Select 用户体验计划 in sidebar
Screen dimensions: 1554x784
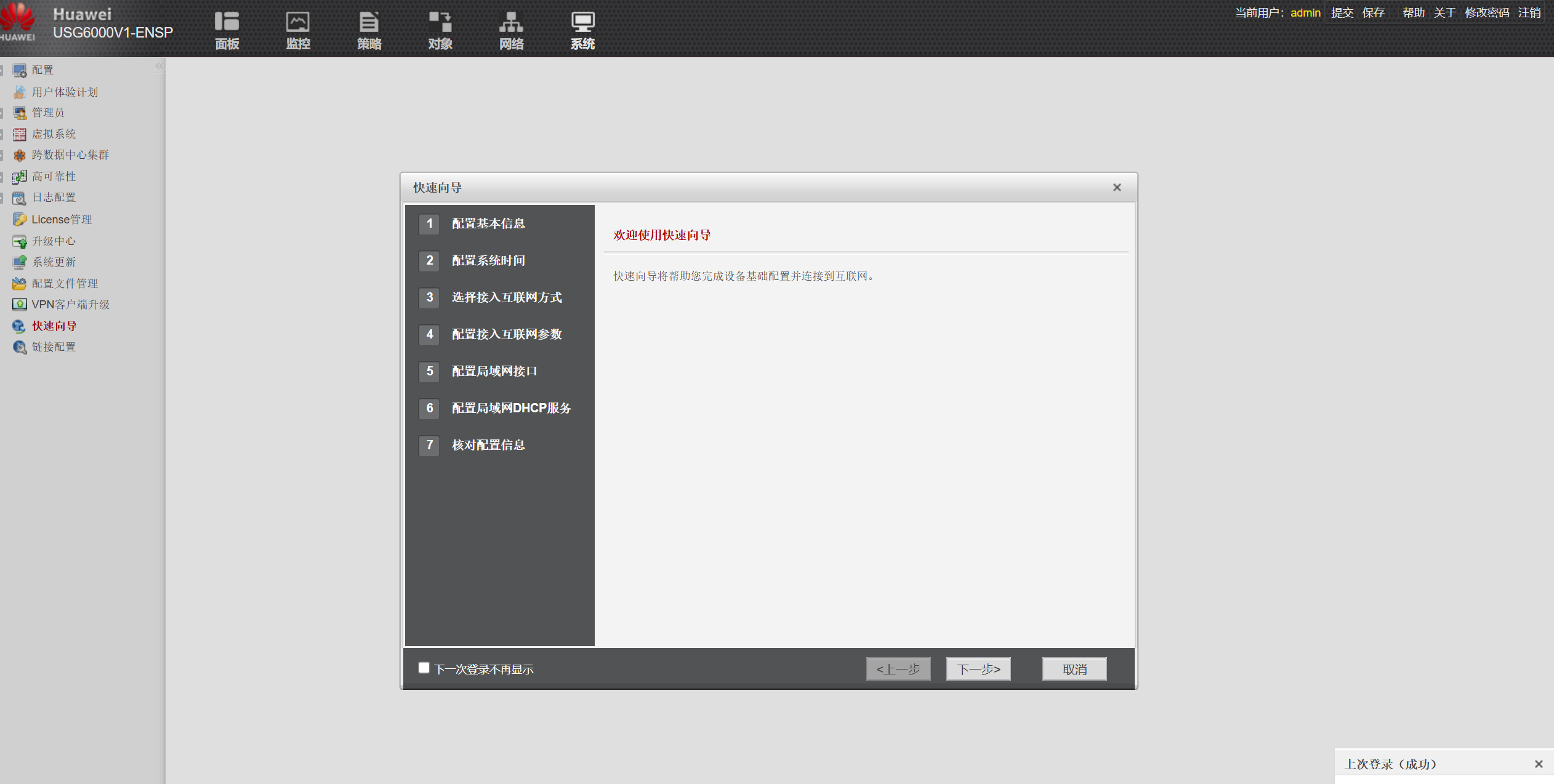click(x=65, y=92)
